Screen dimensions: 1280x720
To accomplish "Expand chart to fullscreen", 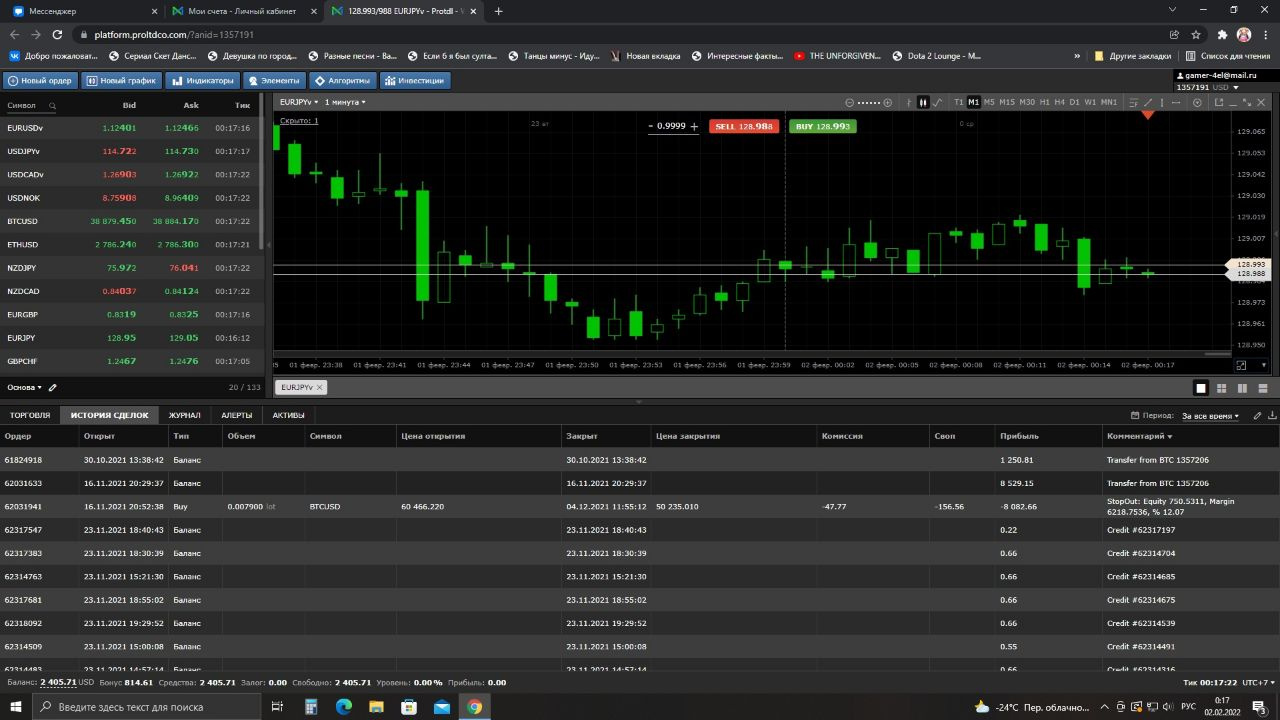I will coord(1247,102).
